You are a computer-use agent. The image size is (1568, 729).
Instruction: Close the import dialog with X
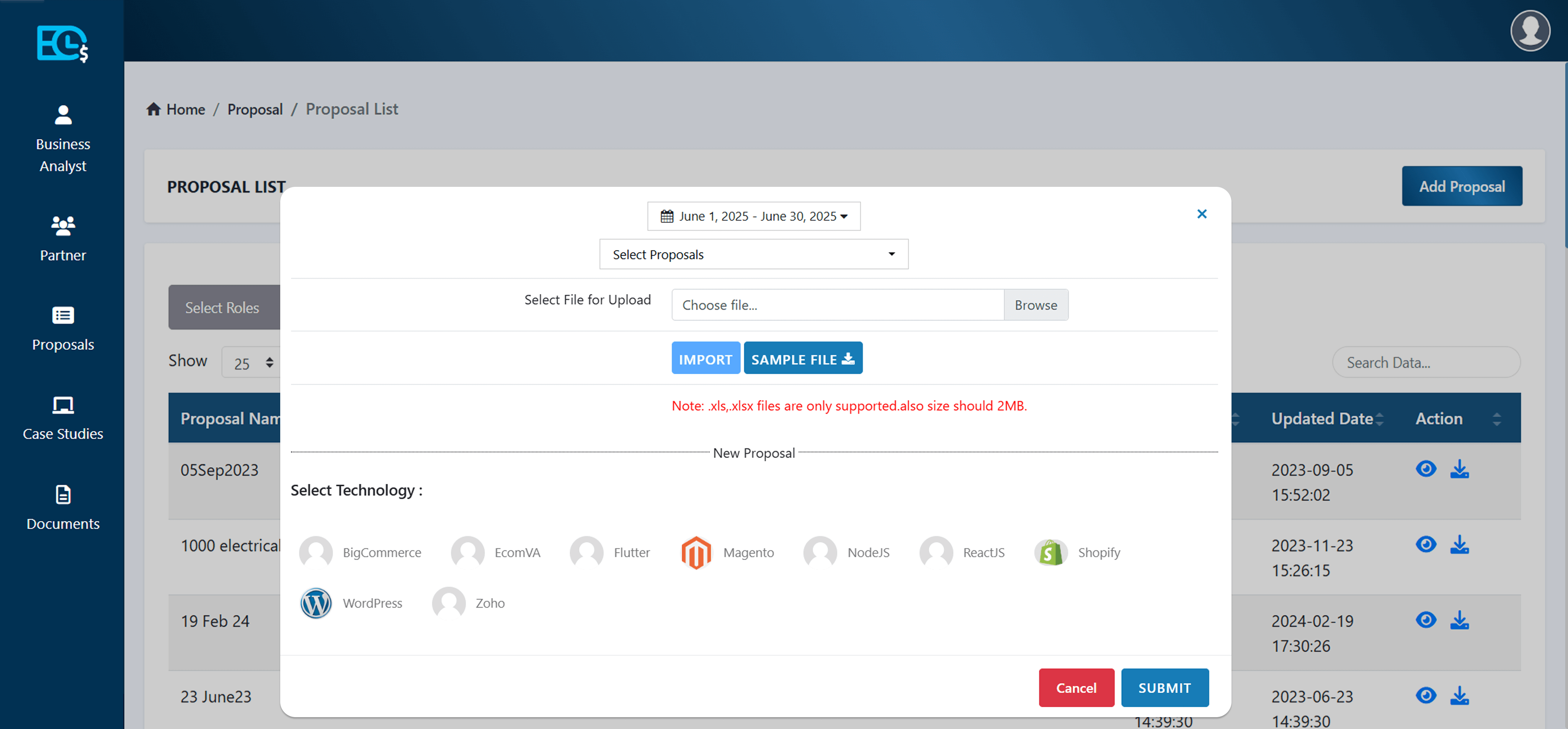1202,214
